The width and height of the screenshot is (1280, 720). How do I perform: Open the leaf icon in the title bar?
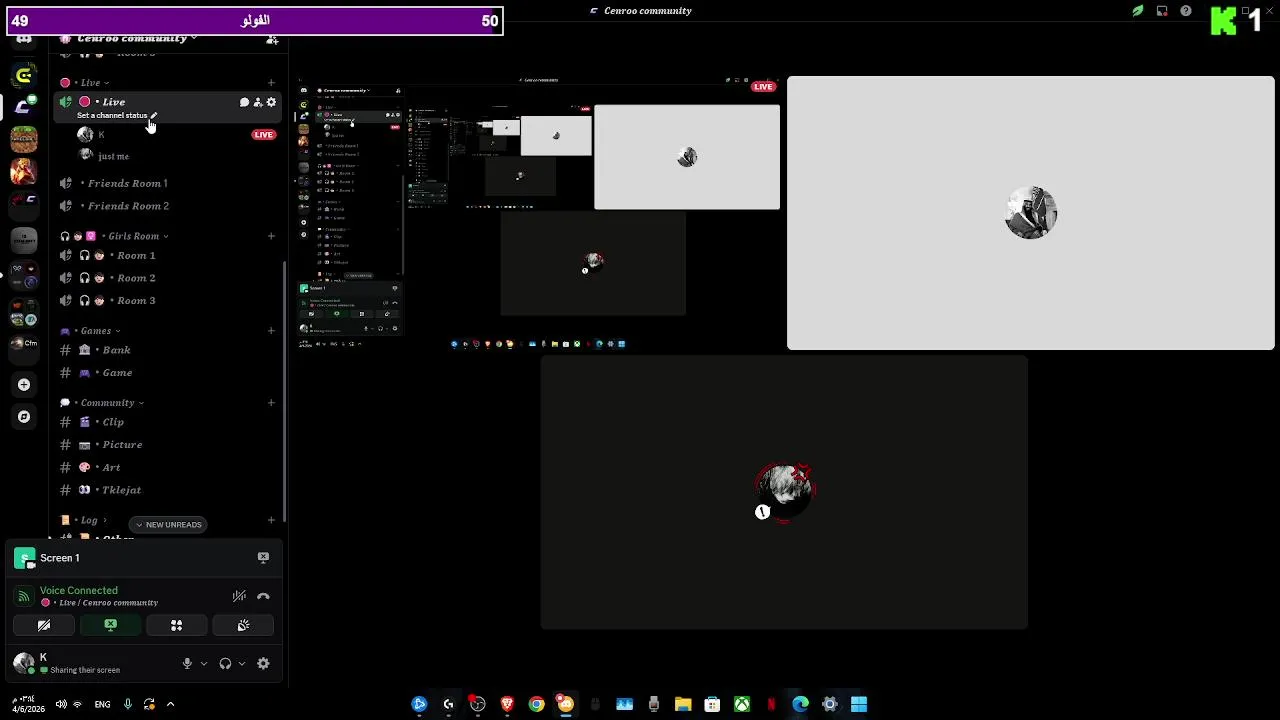pyautogui.click(x=1138, y=11)
